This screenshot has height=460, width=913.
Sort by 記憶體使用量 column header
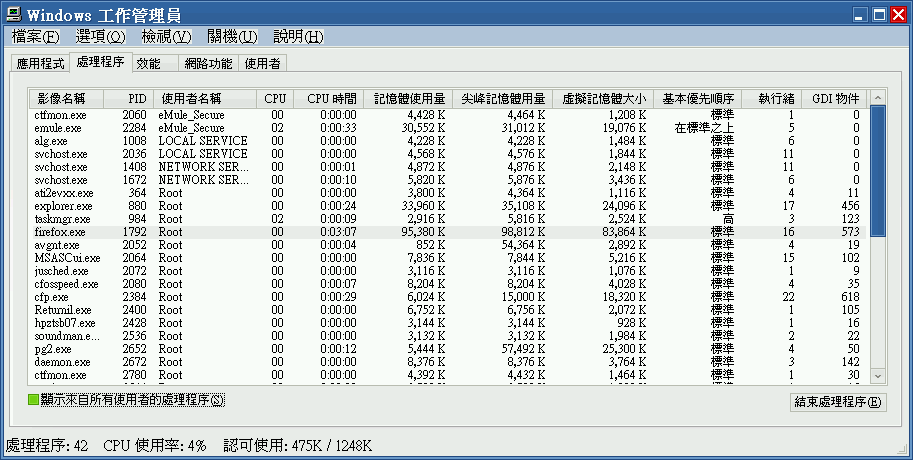point(408,98)
